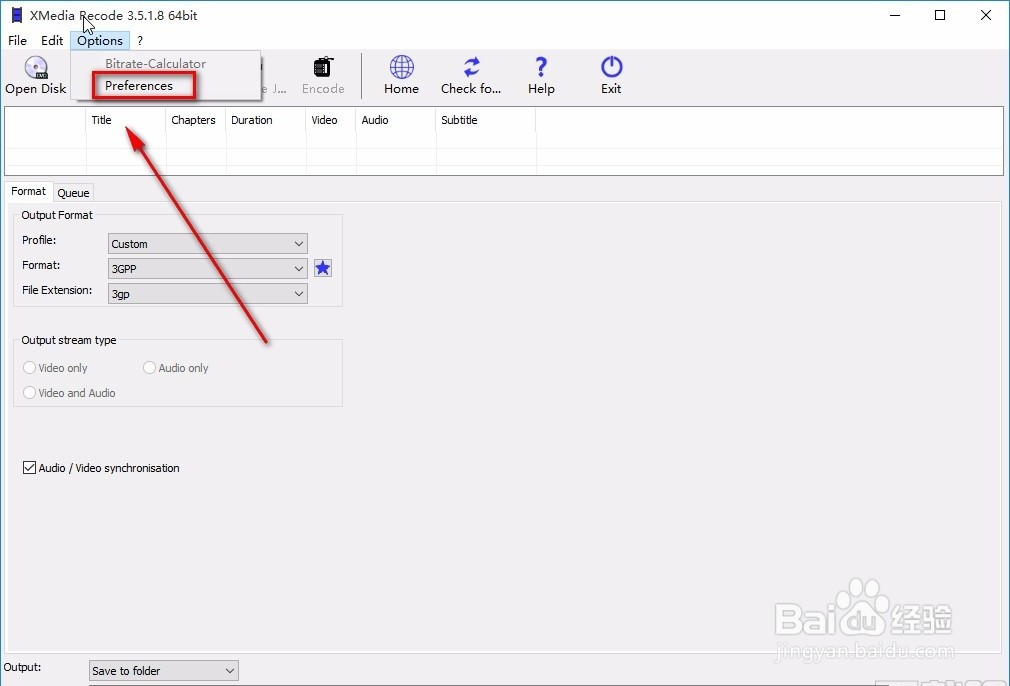Open the Home globe icon

pyautogui.click(x=401, y=67)
